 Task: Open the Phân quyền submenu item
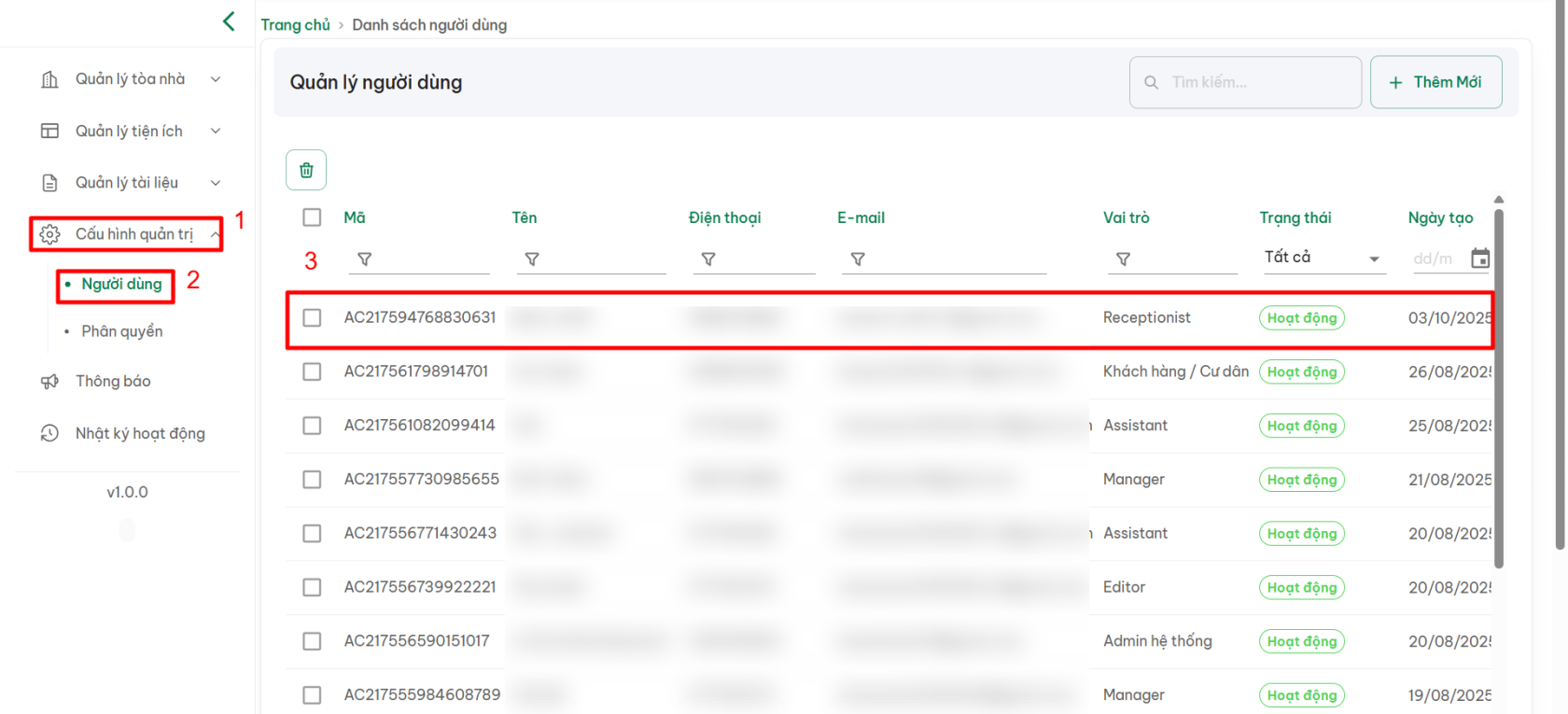pos(122,331)
